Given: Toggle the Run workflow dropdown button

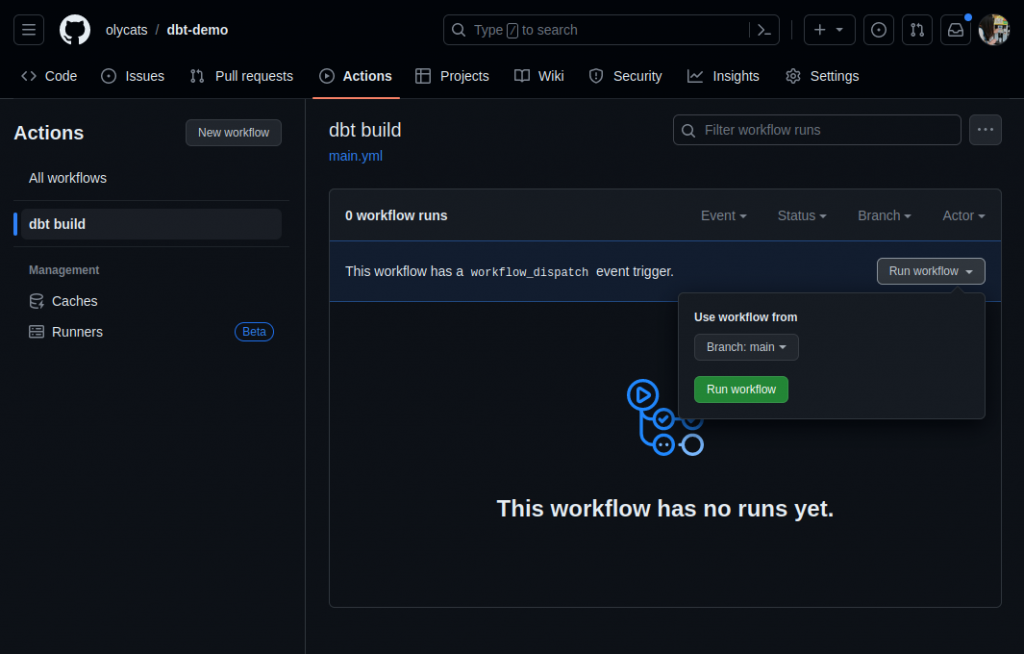Looking at the screenshot, I should point(931,271).
